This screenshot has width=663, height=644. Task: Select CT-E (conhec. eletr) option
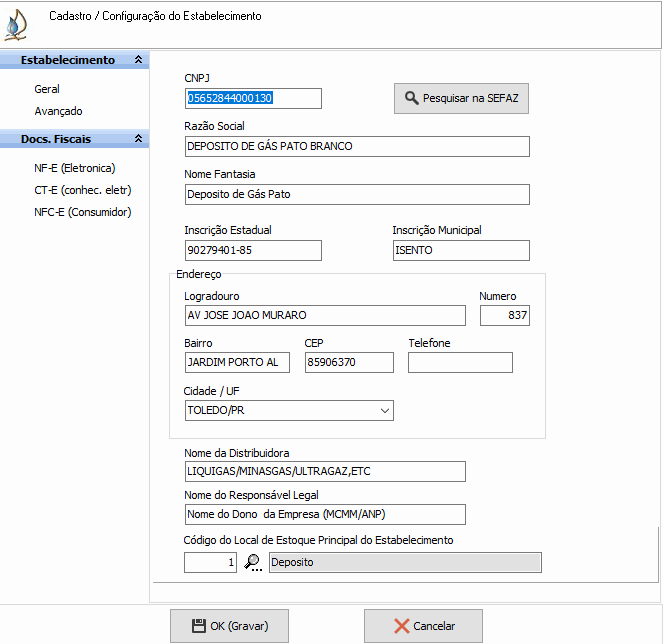[x=82, y=190]
